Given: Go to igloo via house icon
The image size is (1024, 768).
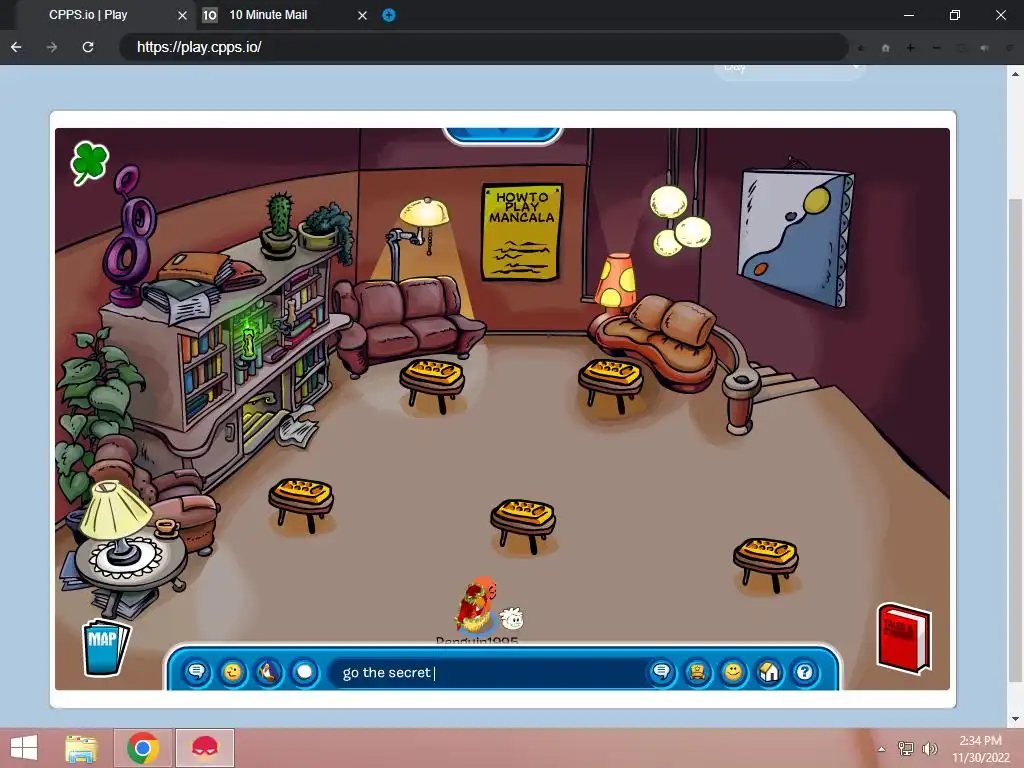Looking at the screenshot, I should click(769, 672).
